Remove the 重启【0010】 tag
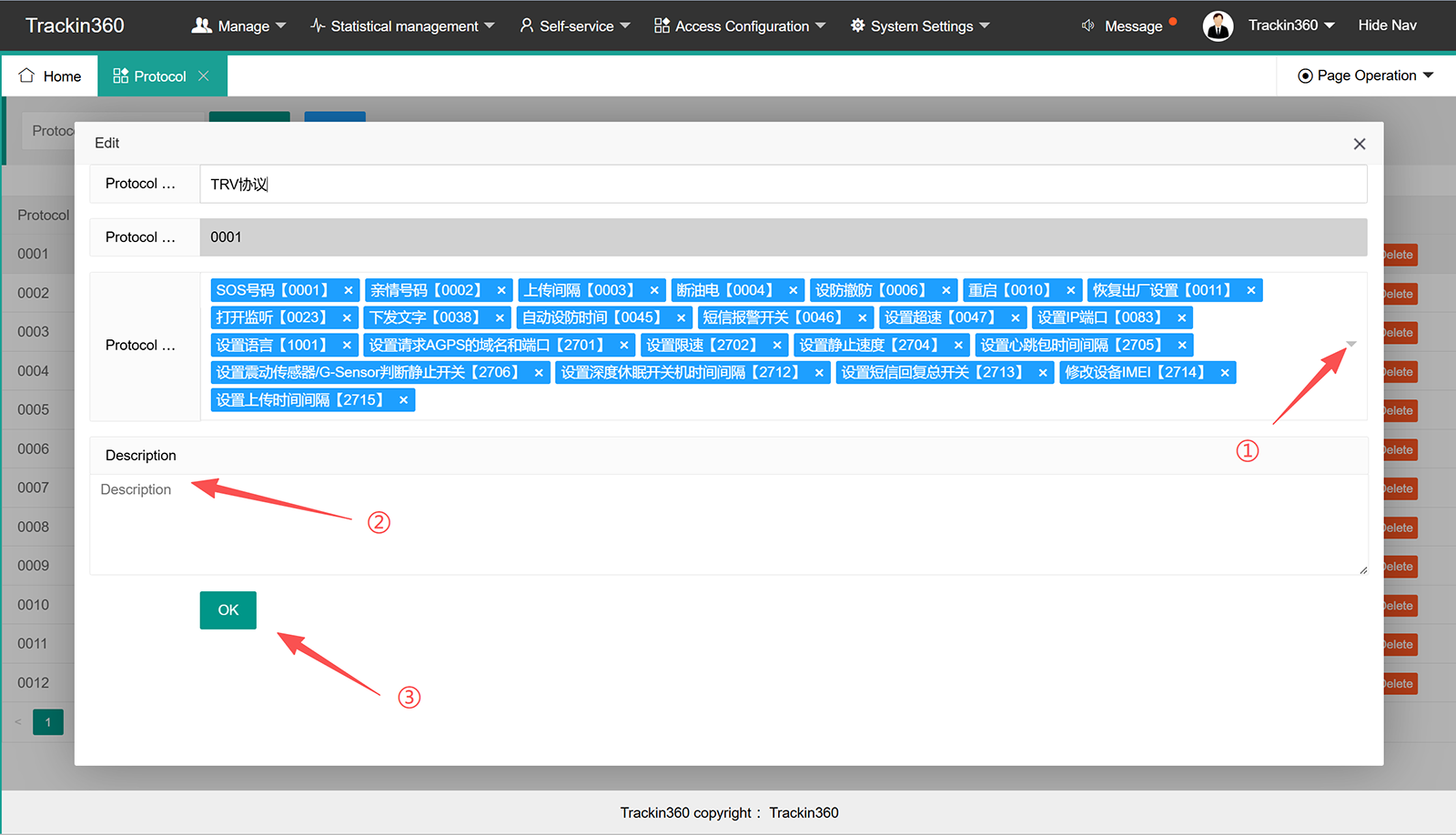The width and height of the screenshot is (1456, 835). pos(1071,290)
